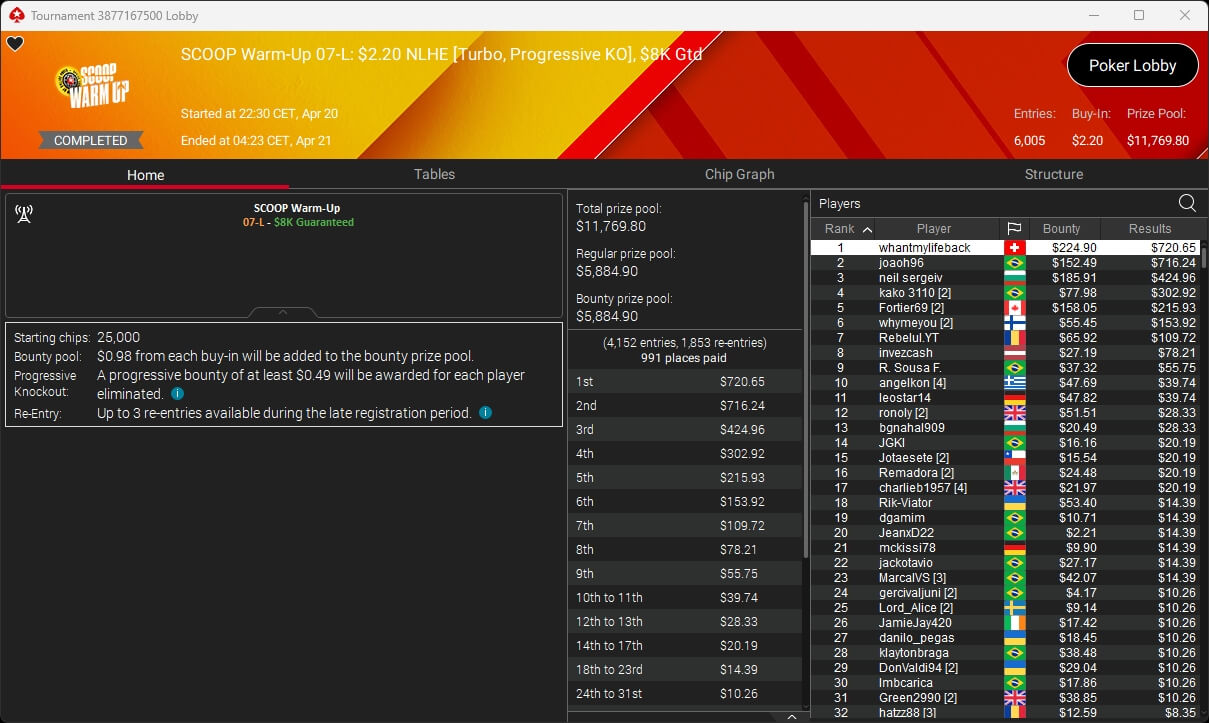Click the favorite heart icon

[x=15, y=44]
